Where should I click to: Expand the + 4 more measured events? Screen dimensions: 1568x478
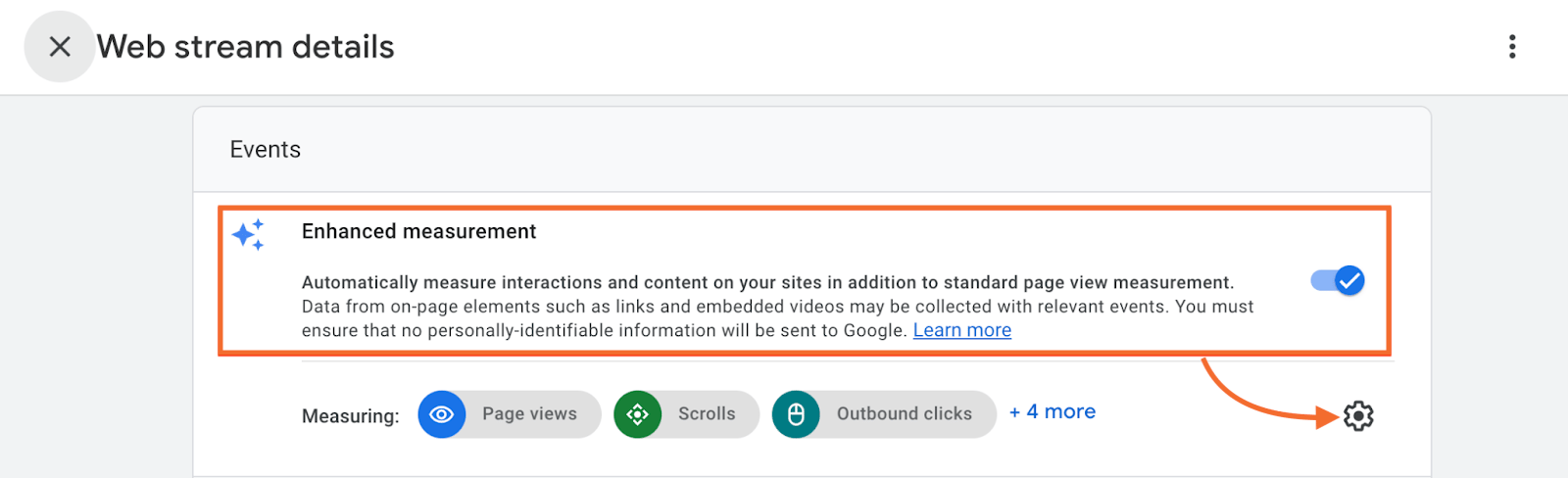(1053, 412)
